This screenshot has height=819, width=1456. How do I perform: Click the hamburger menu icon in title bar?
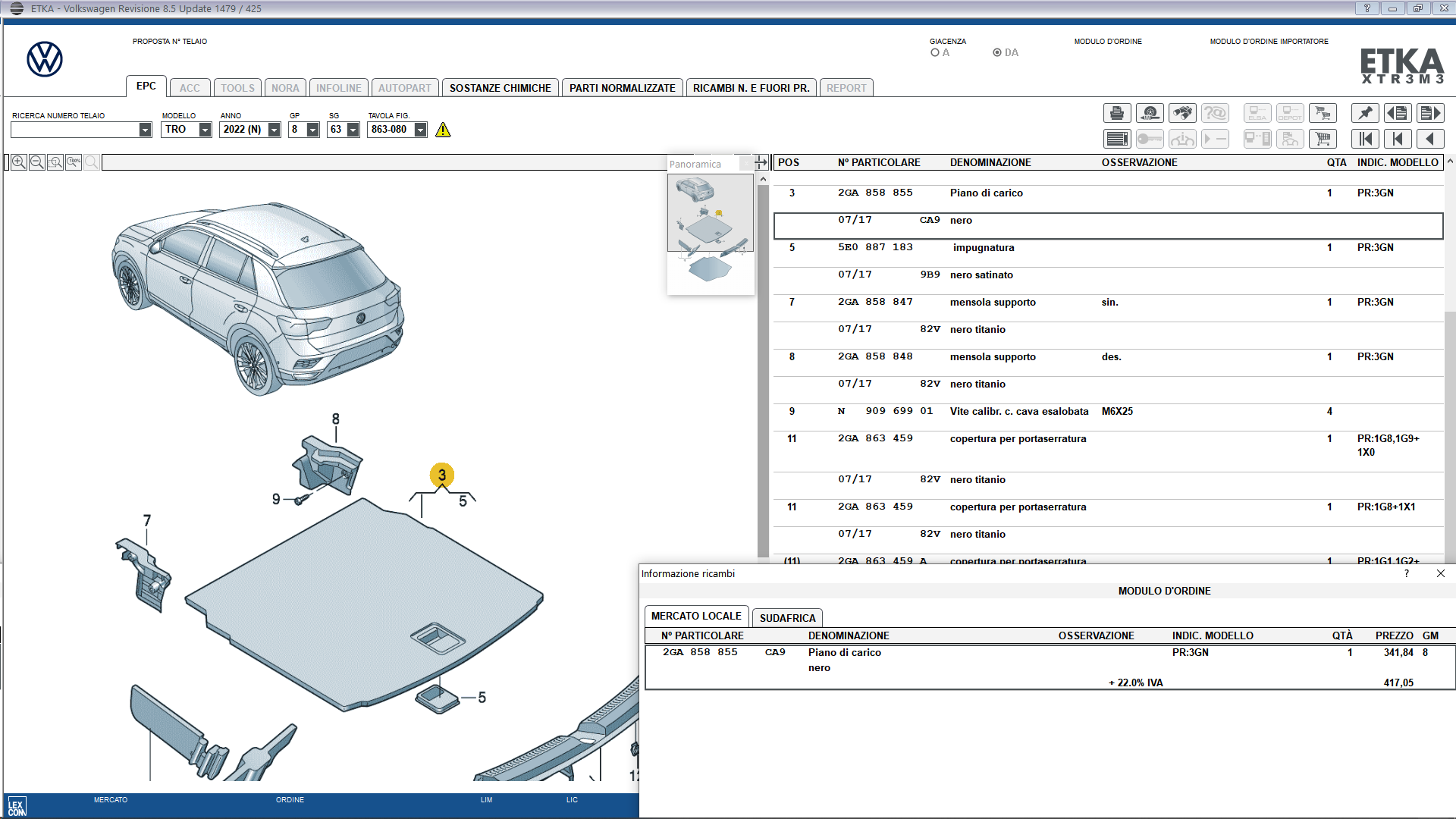(16, 8)
